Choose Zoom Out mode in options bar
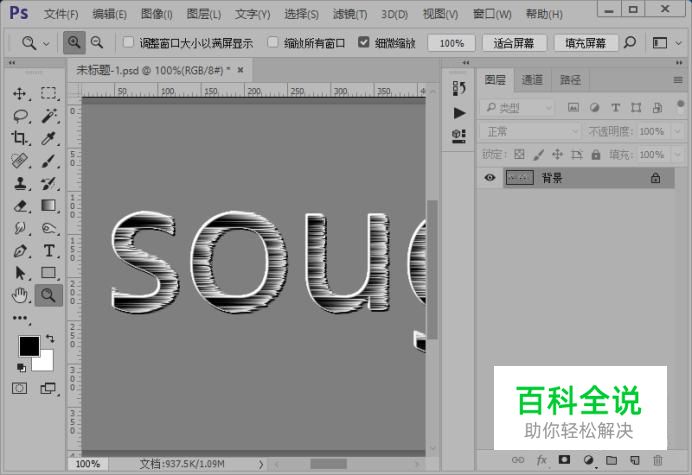The width and height of the screenshot is (692, 475). [97, 43]
